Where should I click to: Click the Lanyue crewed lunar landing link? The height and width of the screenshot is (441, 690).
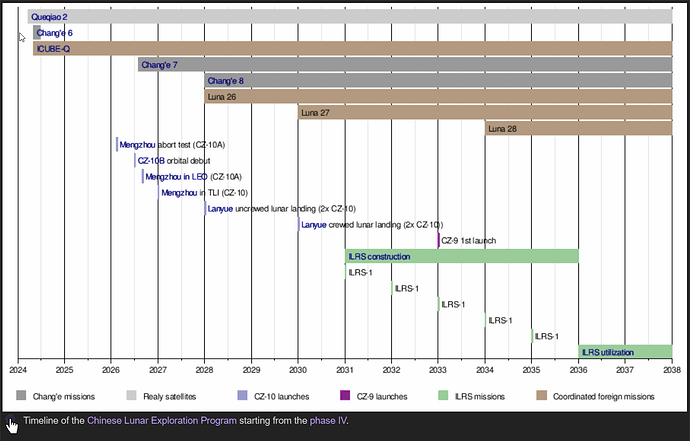[x=314, y=225]
